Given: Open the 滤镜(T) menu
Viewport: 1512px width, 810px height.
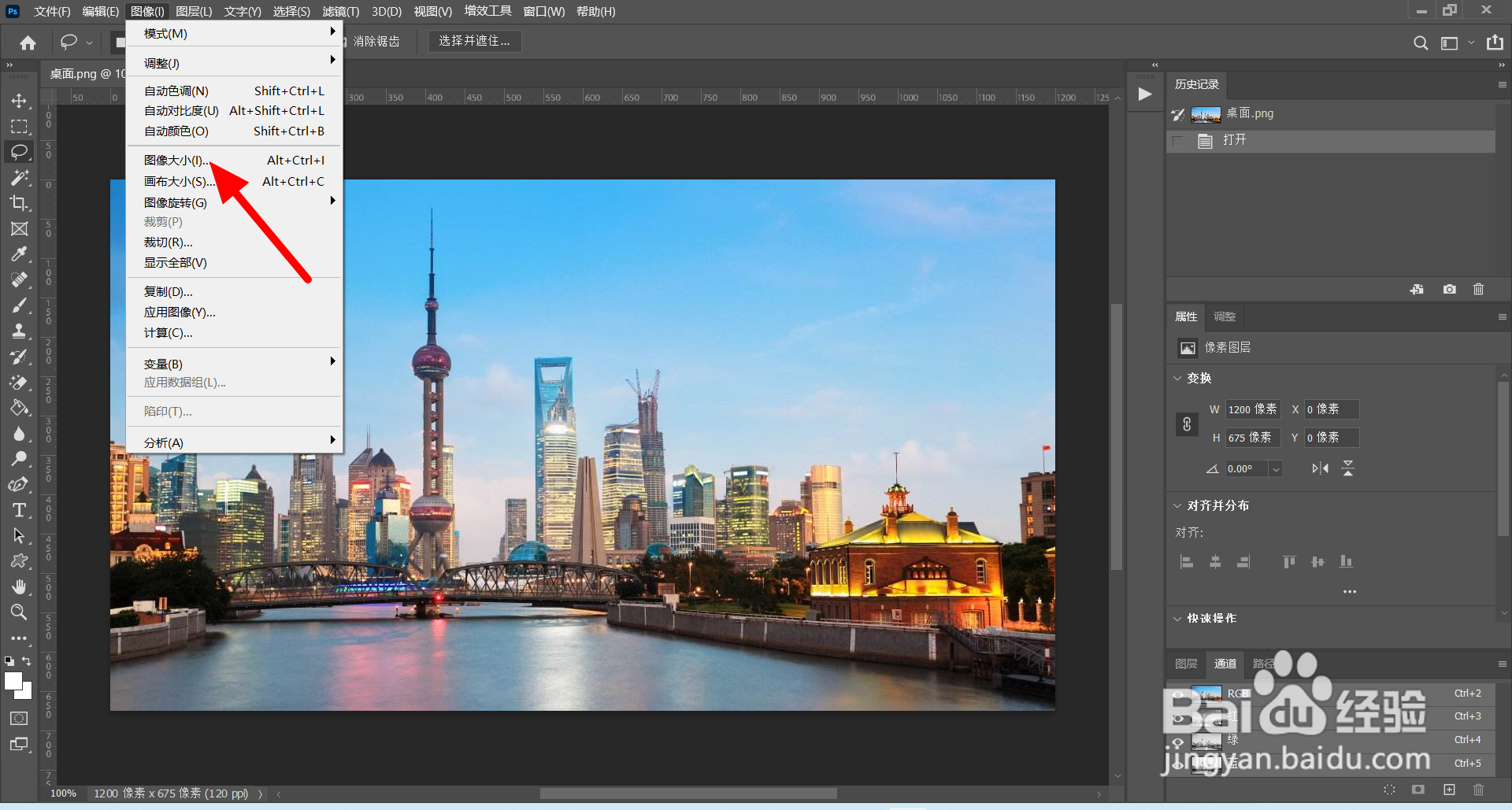Looking at the screenshot, I should click(x=340, y=12).
